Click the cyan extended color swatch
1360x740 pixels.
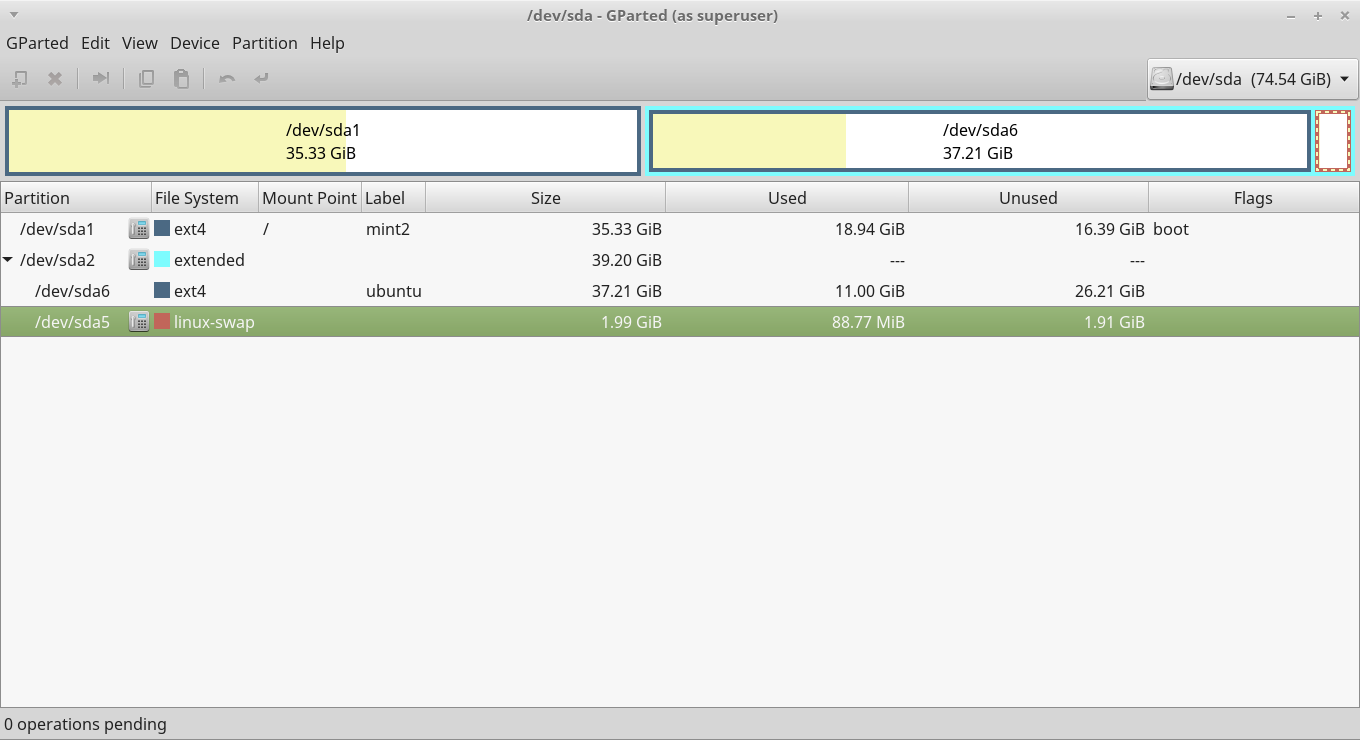click(162, 260)
